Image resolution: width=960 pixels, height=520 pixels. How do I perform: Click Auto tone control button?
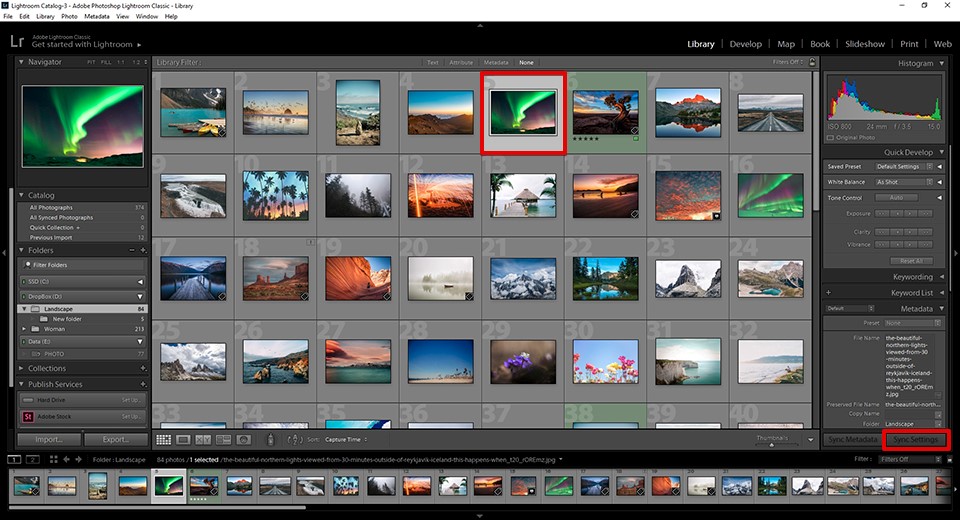pos(896,198)
